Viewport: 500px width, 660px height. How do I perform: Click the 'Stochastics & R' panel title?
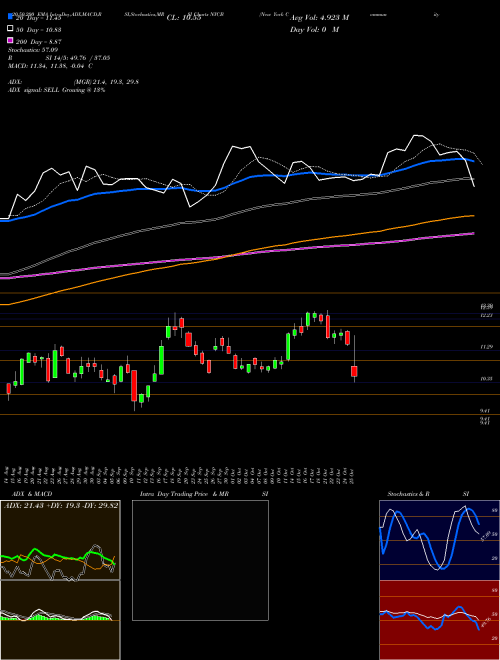click(x=408, y=494)
